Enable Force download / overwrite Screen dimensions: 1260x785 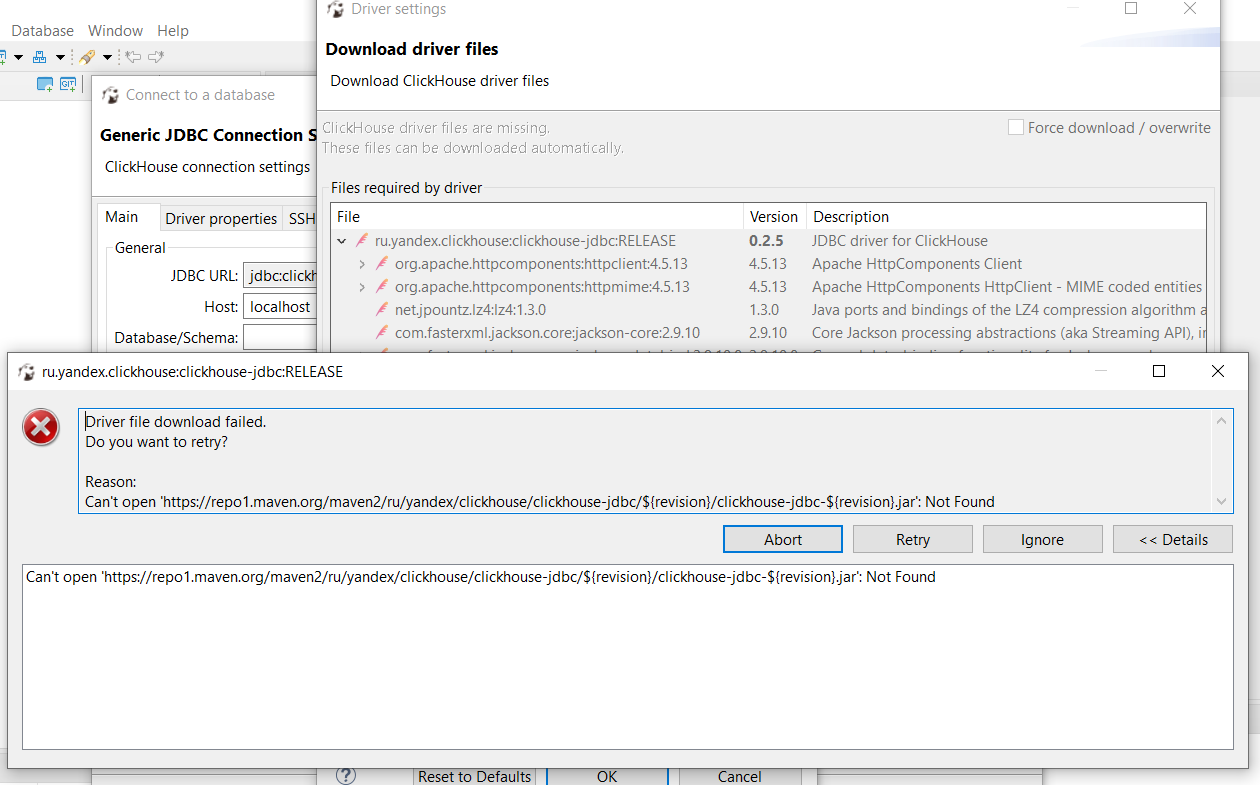[1016, 127]
